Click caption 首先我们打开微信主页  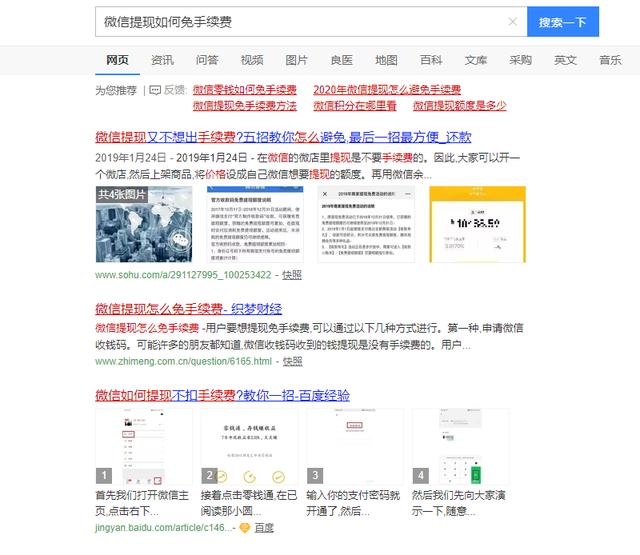pos(142,503)
